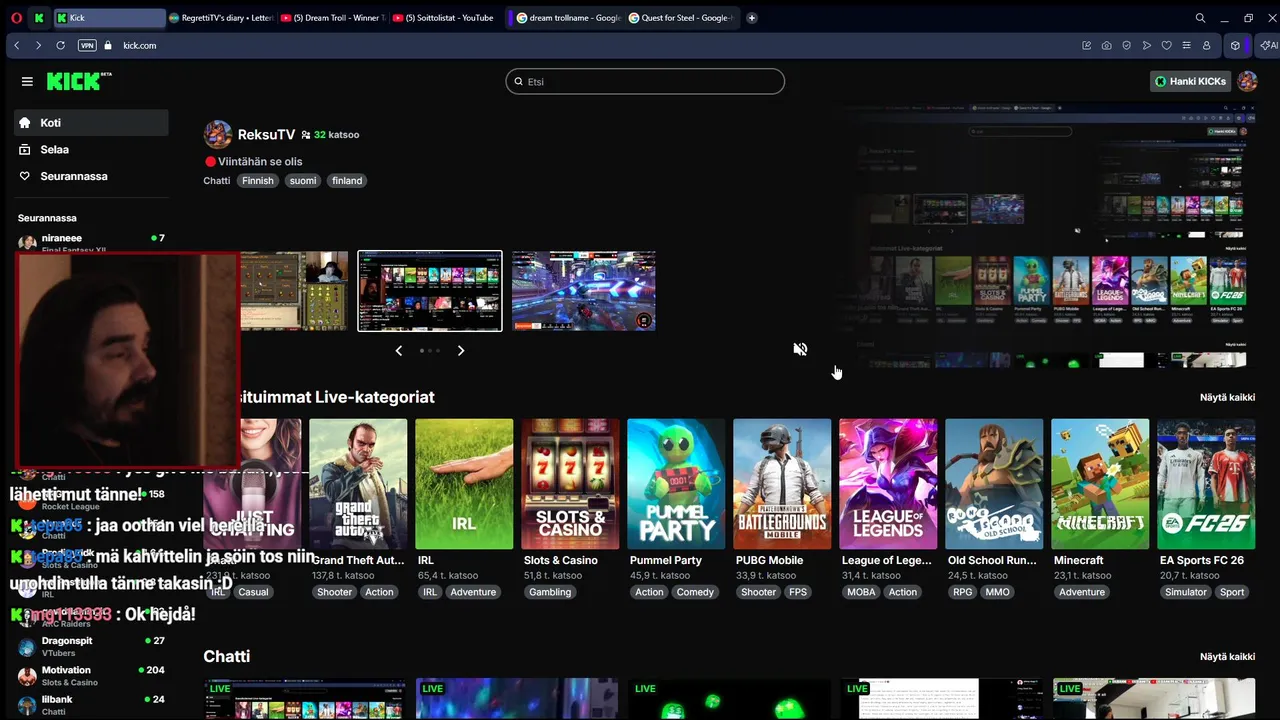Open League of Legends category card

pyautogui.click(x=888, y=484)
